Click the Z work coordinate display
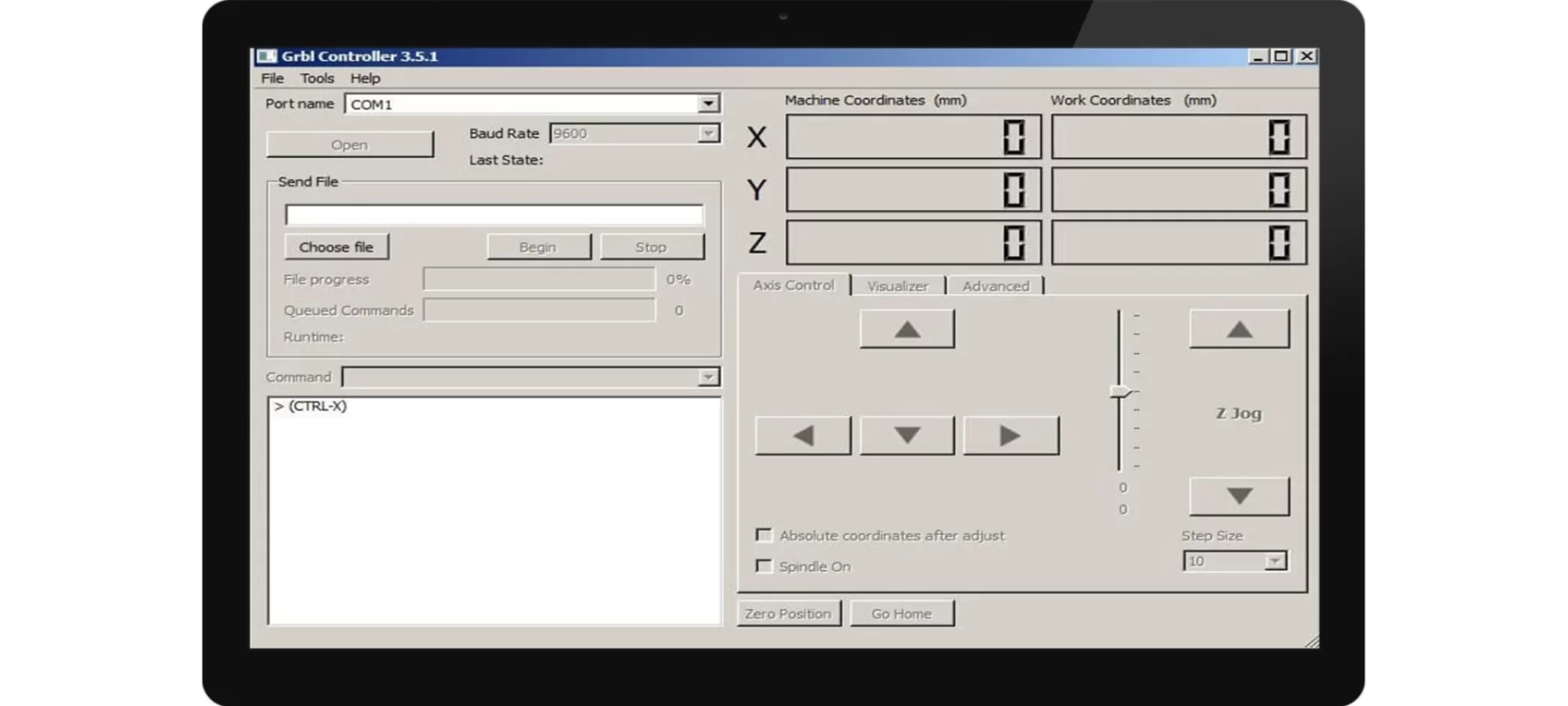The image size is (1568, 706). [1179, 243]
